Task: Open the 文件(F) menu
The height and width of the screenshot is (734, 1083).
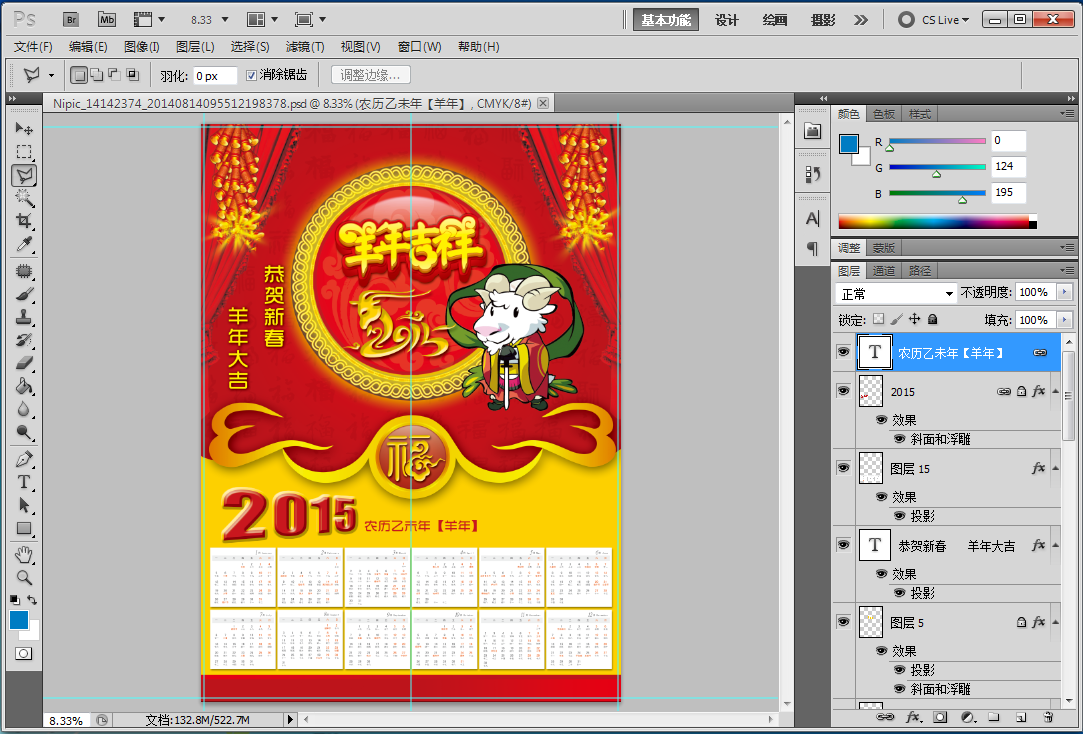Action: click(x=33, y=47)
